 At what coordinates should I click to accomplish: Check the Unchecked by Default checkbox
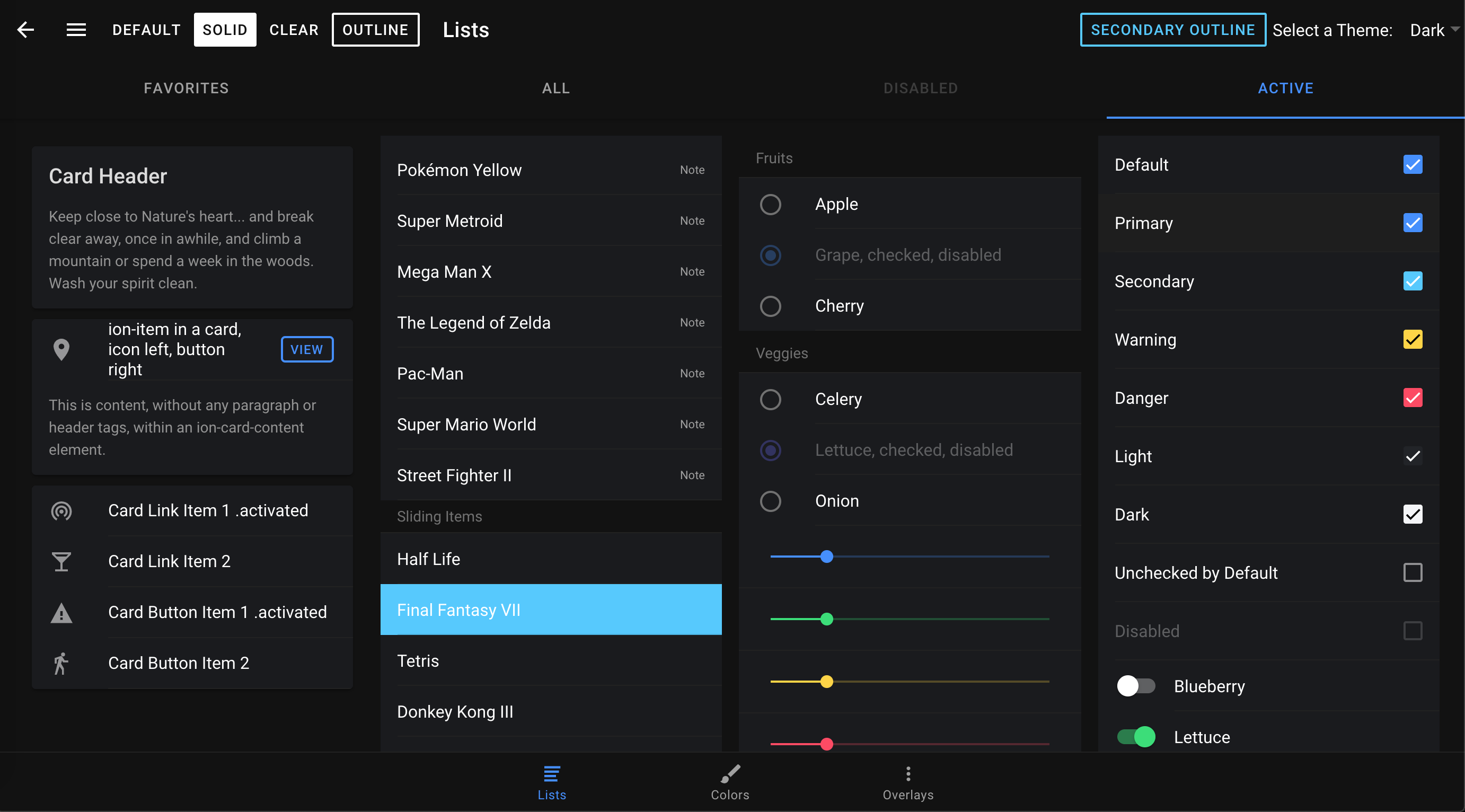(x=1413, y=572)
